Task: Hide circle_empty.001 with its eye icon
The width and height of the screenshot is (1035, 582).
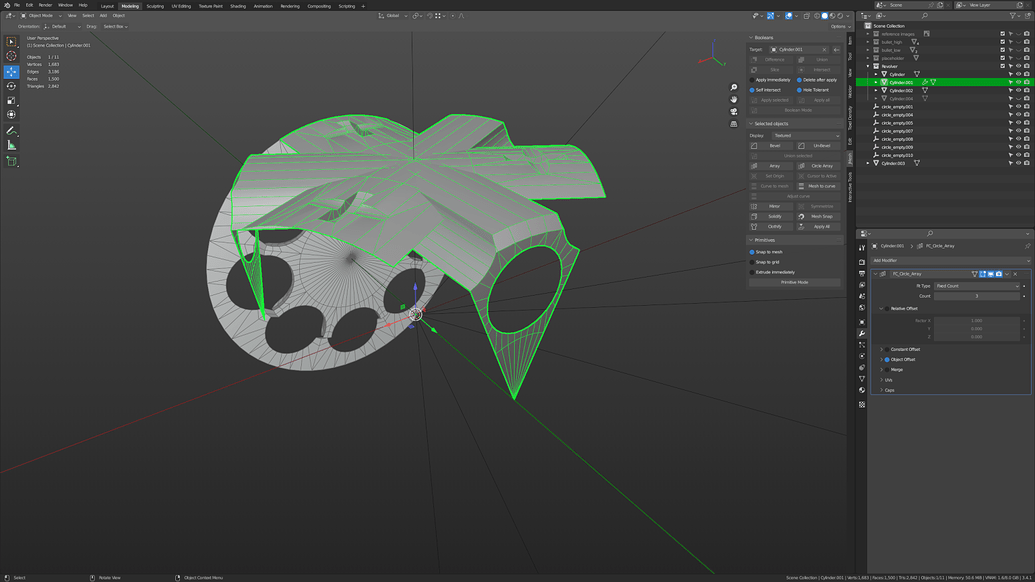Action: tap(1018, 107)
